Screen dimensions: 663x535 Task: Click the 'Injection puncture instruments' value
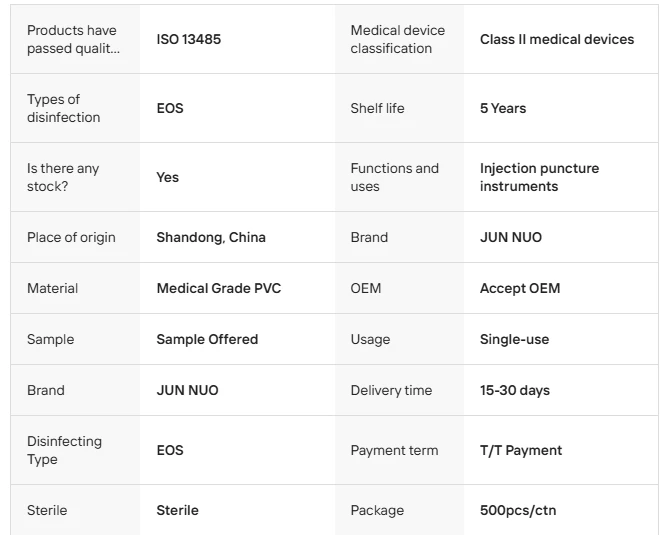(x=539, y=177)
